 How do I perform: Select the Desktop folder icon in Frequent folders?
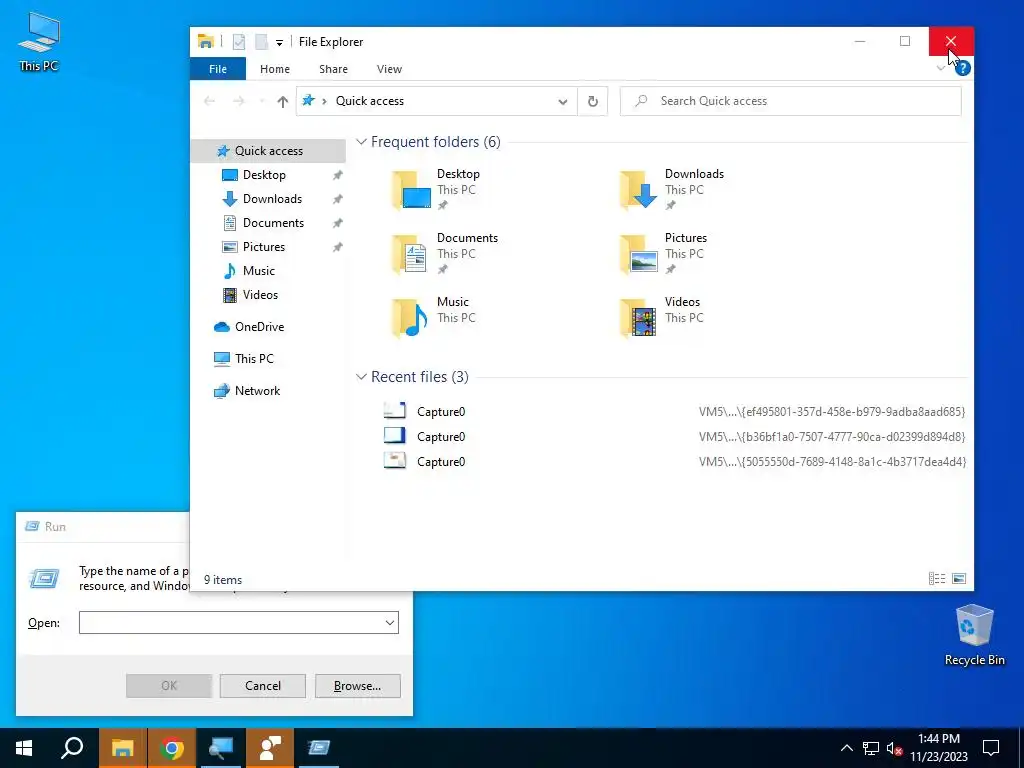pos(411,190)
